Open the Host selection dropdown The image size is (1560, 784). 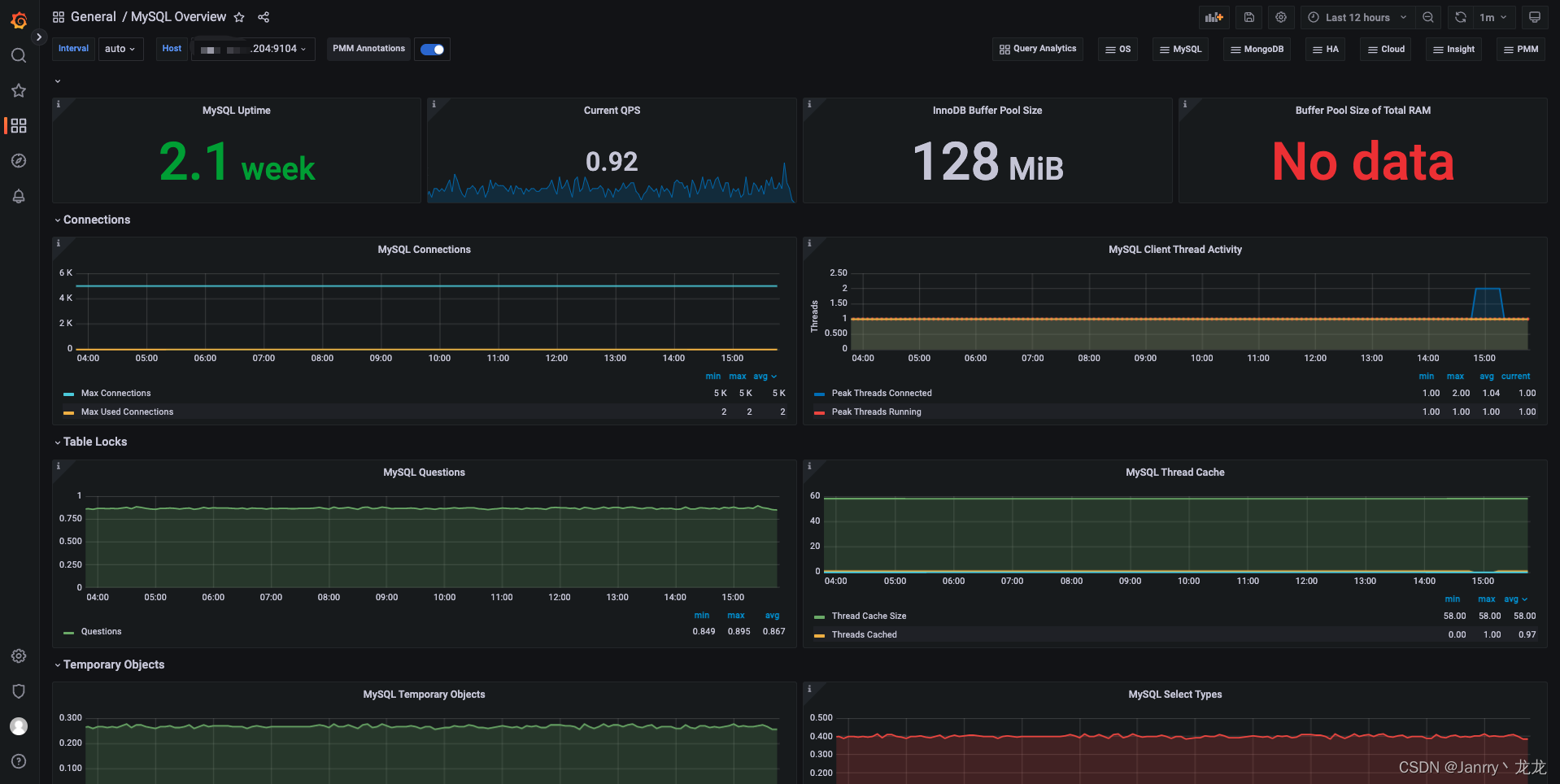pyautogui.click(x=253, y=49)
